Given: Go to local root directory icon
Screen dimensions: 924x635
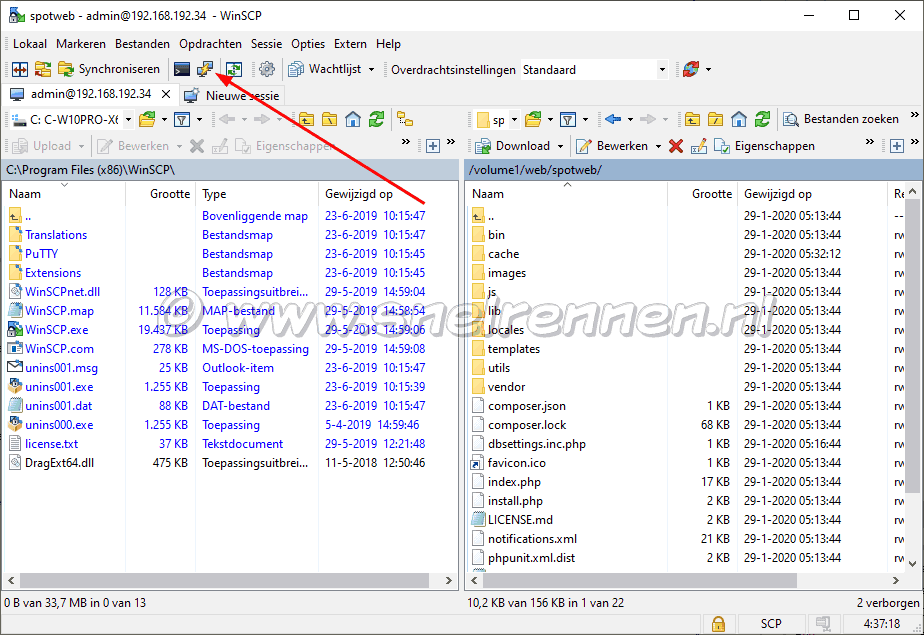Looking at the screenshot, I should (329, 120).
